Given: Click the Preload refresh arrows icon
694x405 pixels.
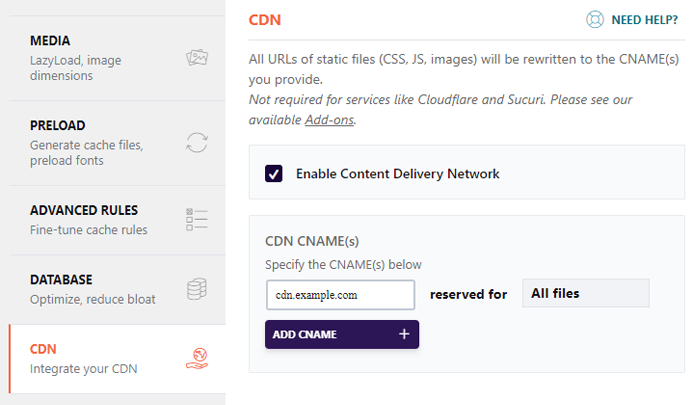Looking at the screenshot, I should [x=197, y=143].
